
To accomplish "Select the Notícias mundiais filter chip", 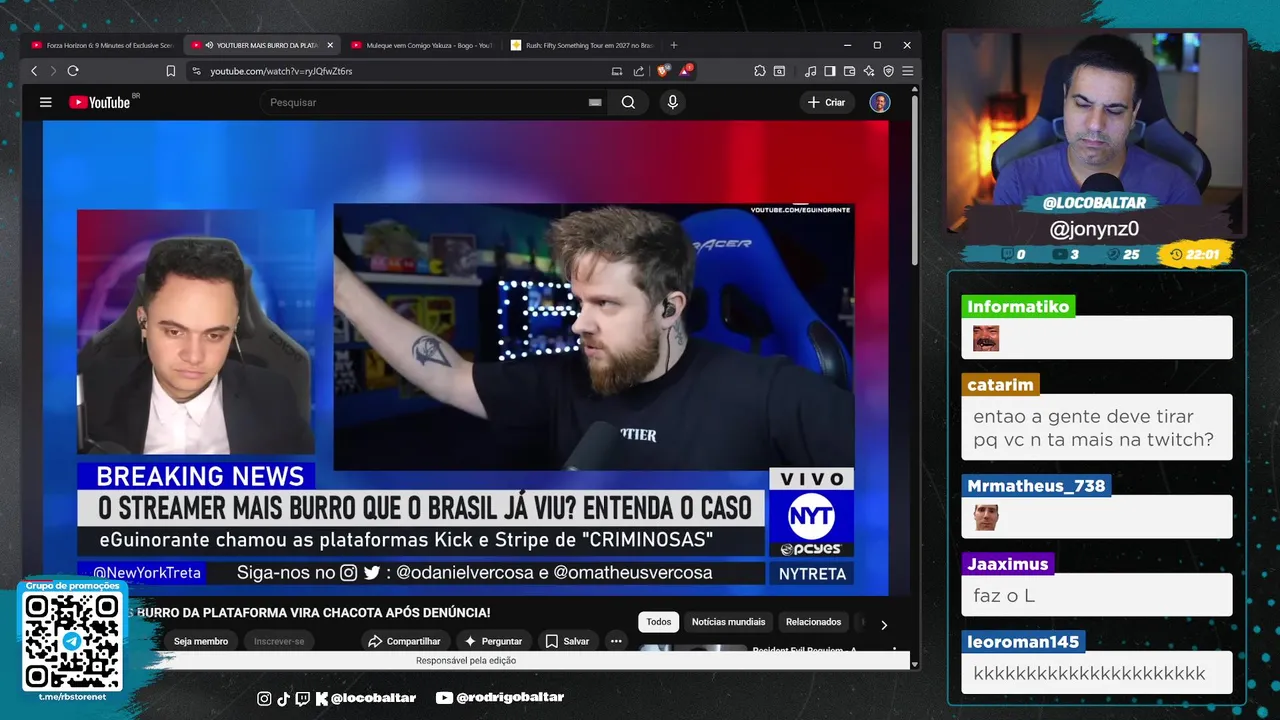I will pyautogui.click(x=728, y=622).
